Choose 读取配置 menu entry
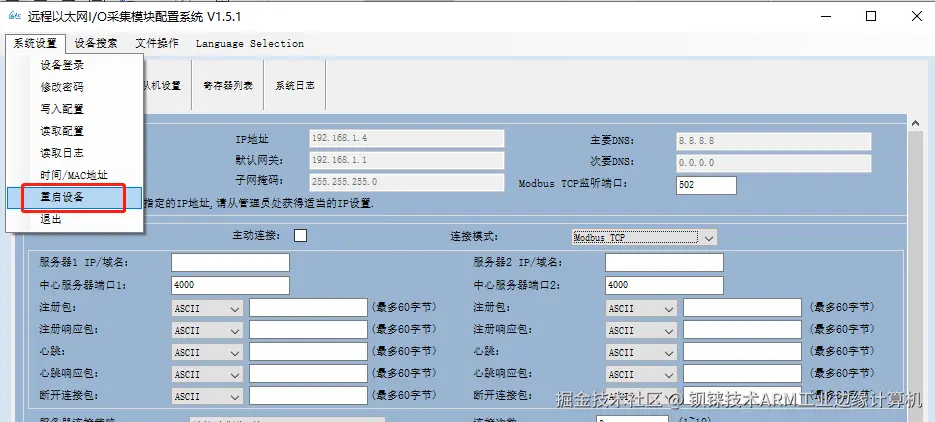The width and height of the screenshot is (935, 422). [75, 131]
